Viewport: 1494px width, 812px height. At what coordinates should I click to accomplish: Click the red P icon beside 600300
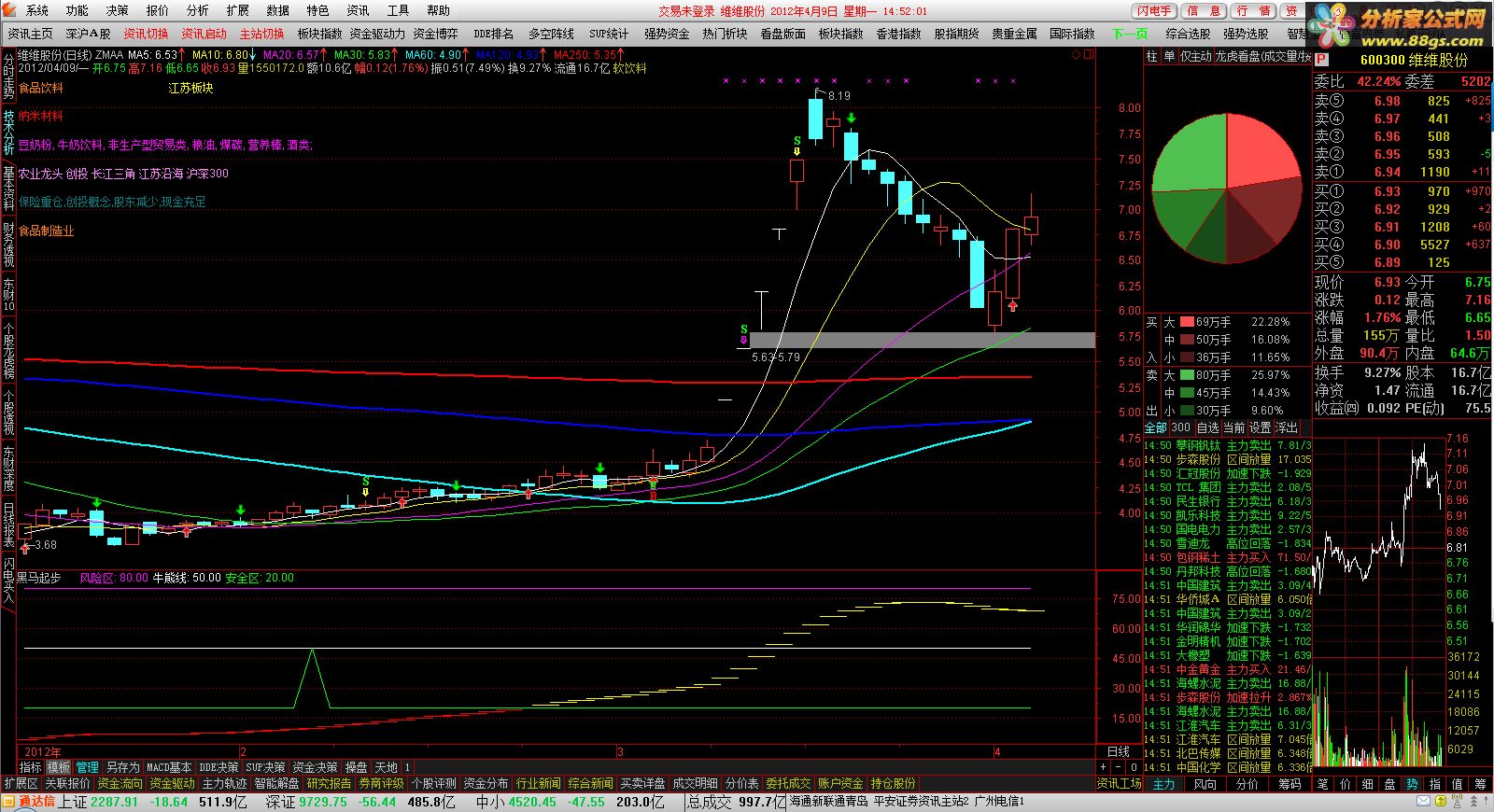point(1321,60)
